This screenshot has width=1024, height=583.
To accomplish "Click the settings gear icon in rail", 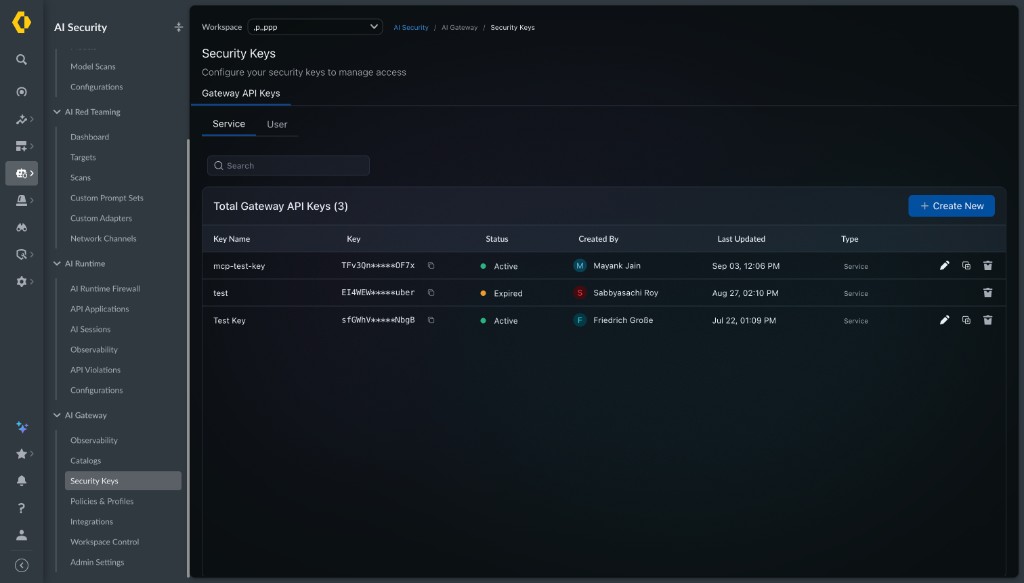I will point(22,281).
